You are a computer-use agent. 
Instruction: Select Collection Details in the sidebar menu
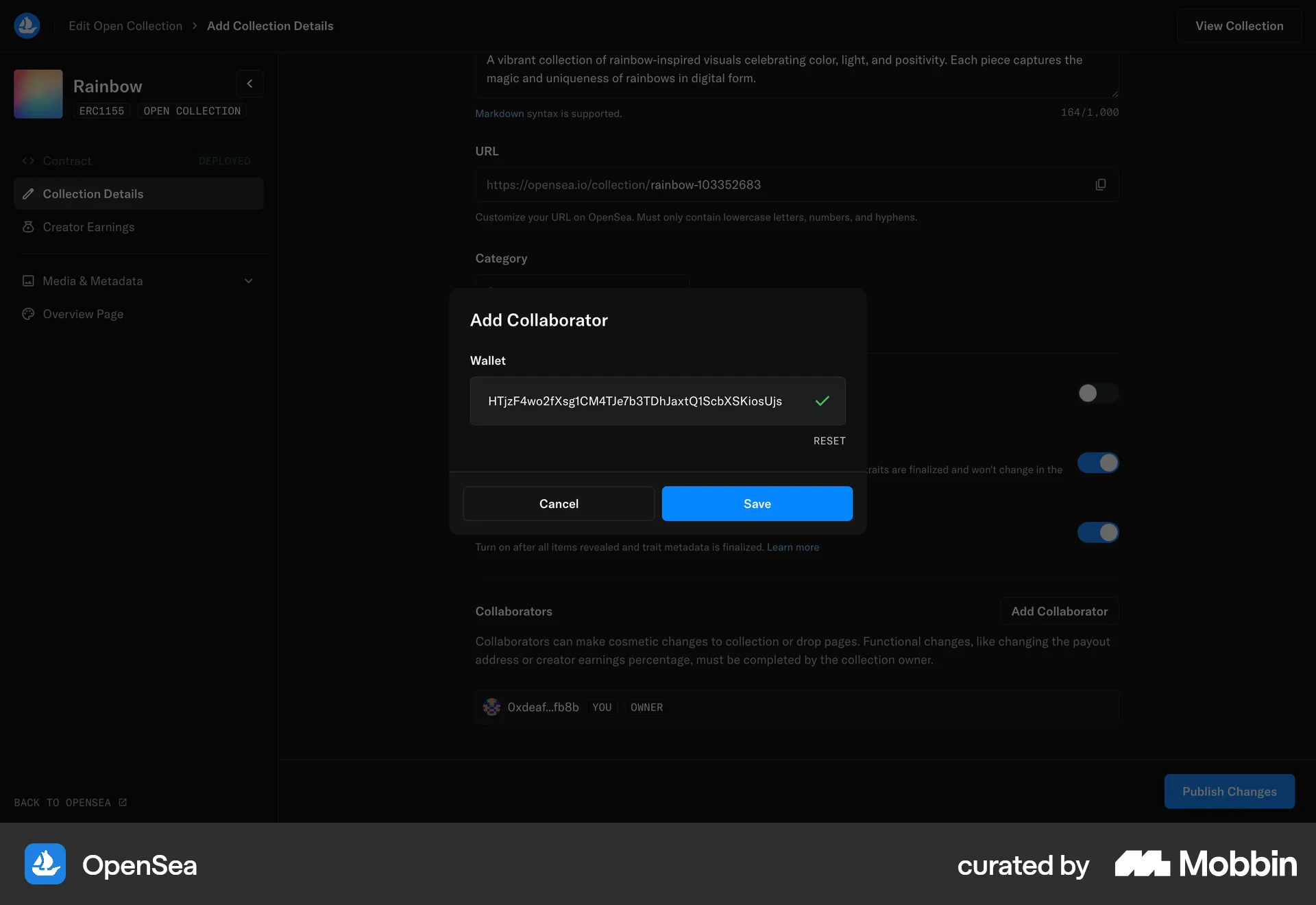tap(93, 193)
